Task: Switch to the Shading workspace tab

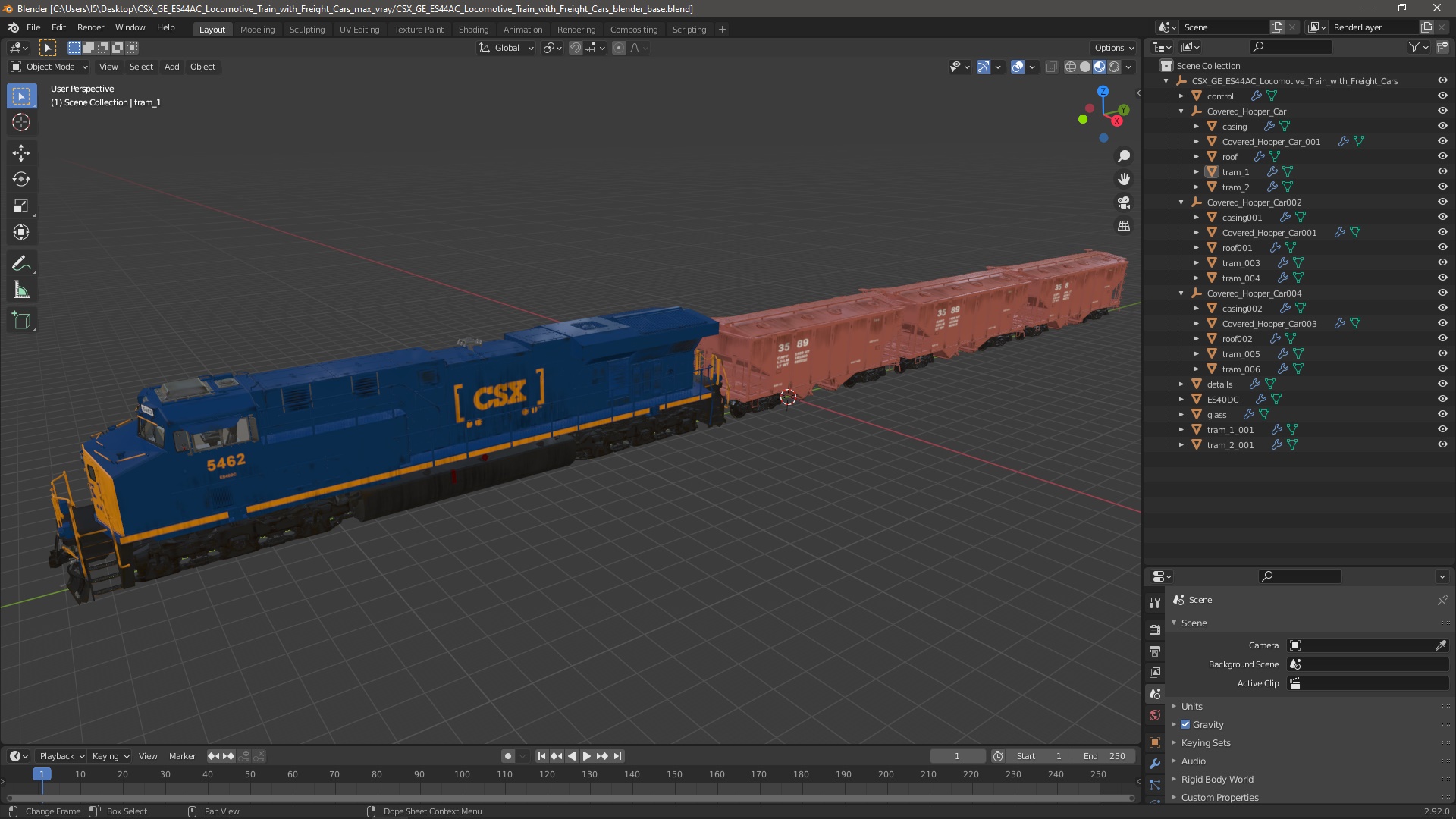Action: pyautogui.click(x=473, y=30)
